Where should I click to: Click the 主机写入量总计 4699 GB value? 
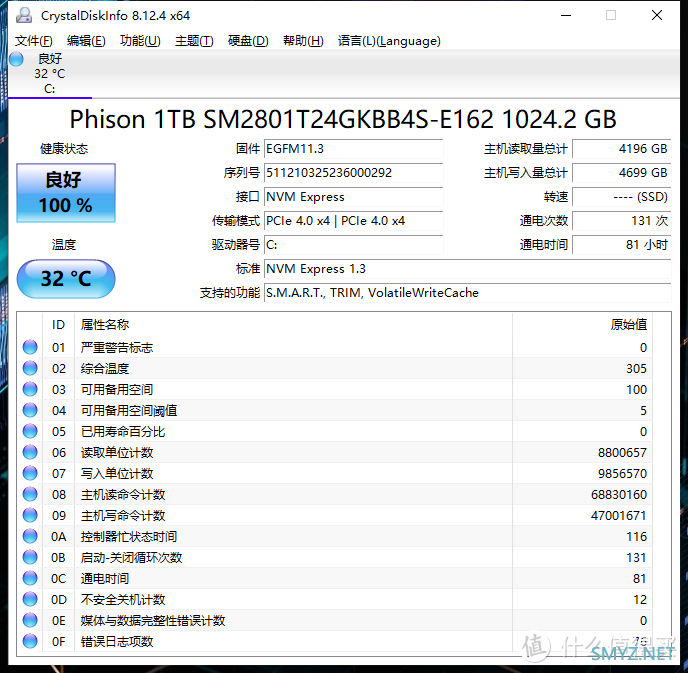(x=622, y=173)
